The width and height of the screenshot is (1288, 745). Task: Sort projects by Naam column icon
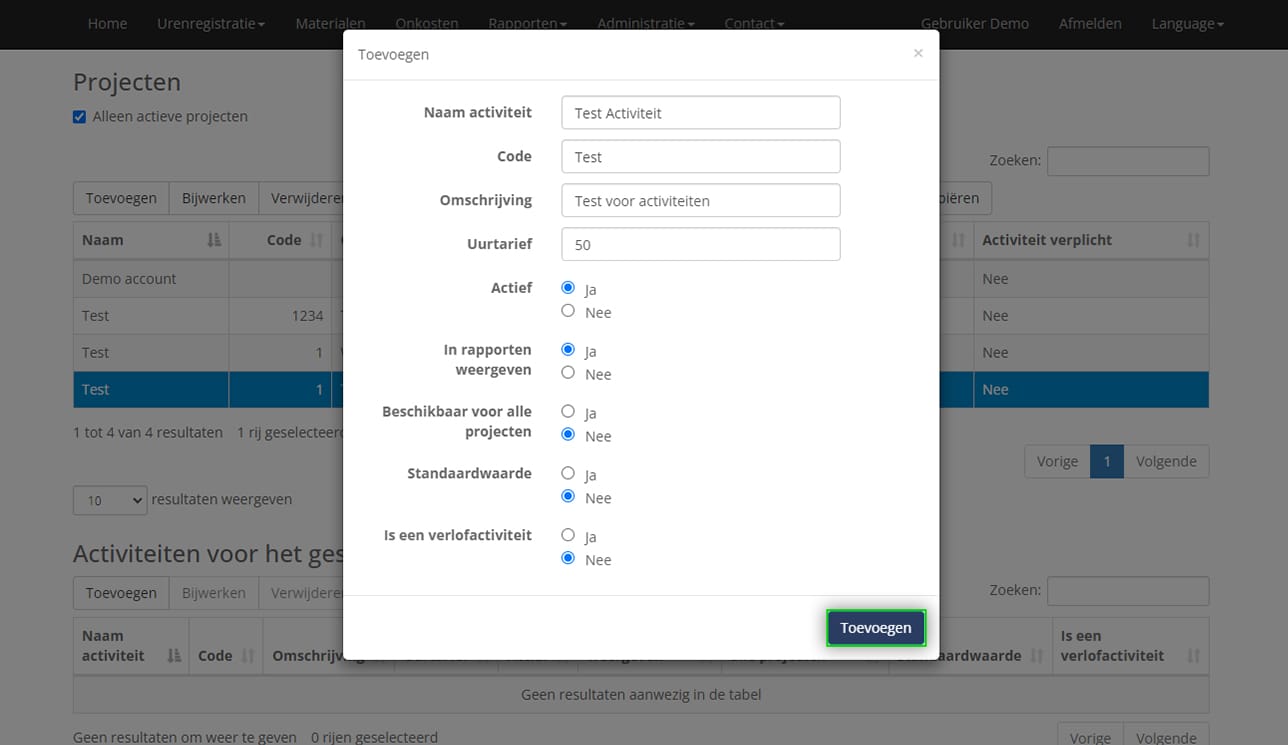[213, 241]
